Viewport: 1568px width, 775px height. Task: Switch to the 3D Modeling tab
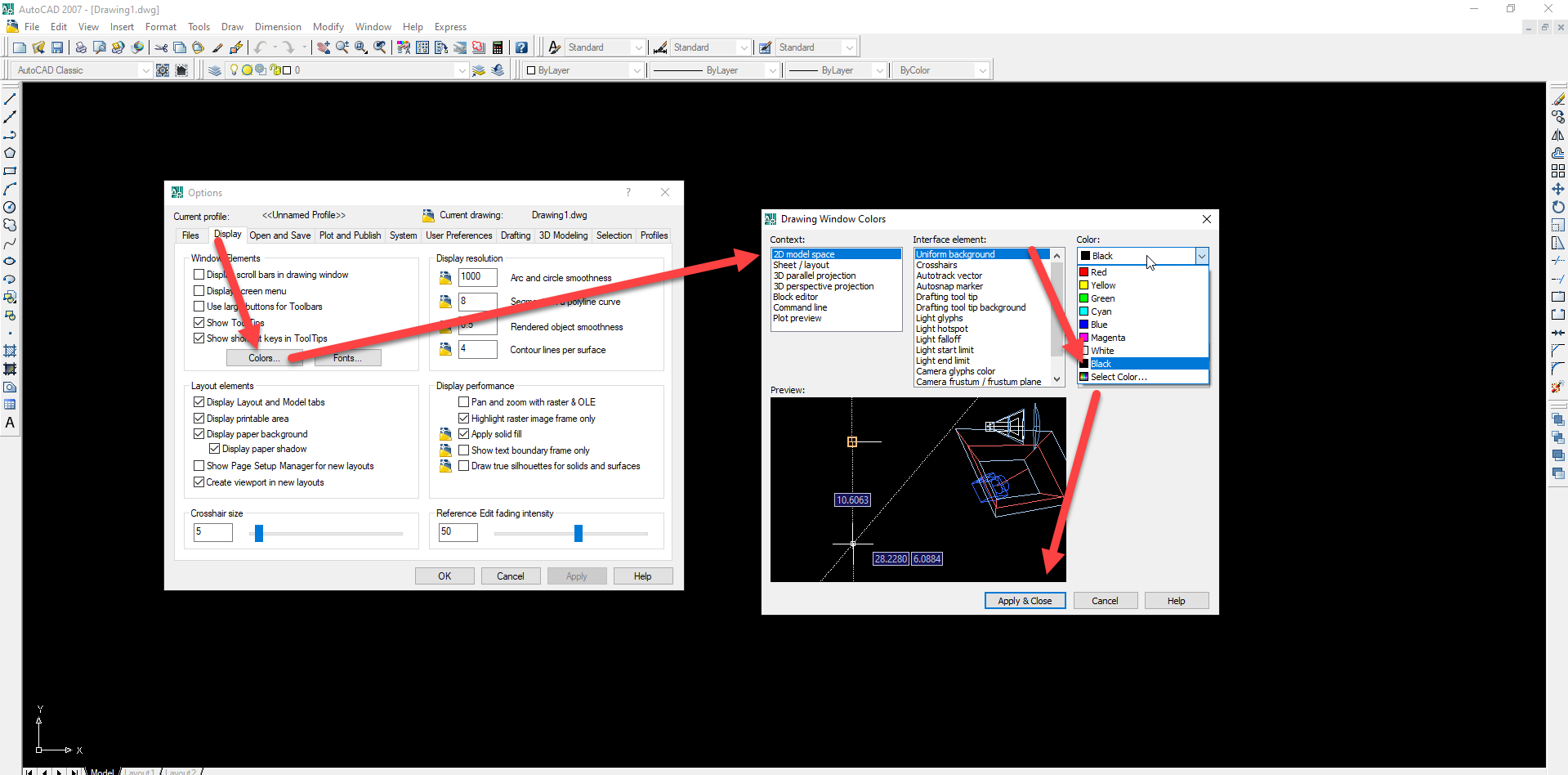[x=563, y=235]
